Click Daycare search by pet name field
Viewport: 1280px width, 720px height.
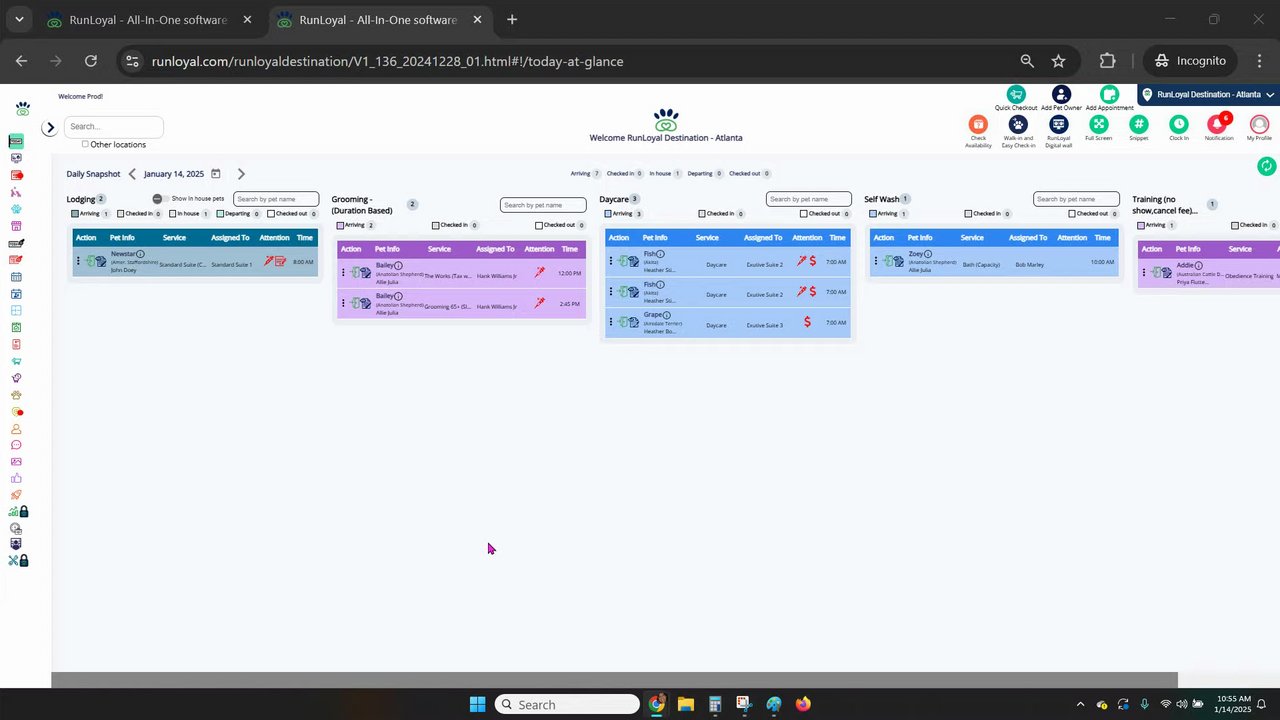809,199
